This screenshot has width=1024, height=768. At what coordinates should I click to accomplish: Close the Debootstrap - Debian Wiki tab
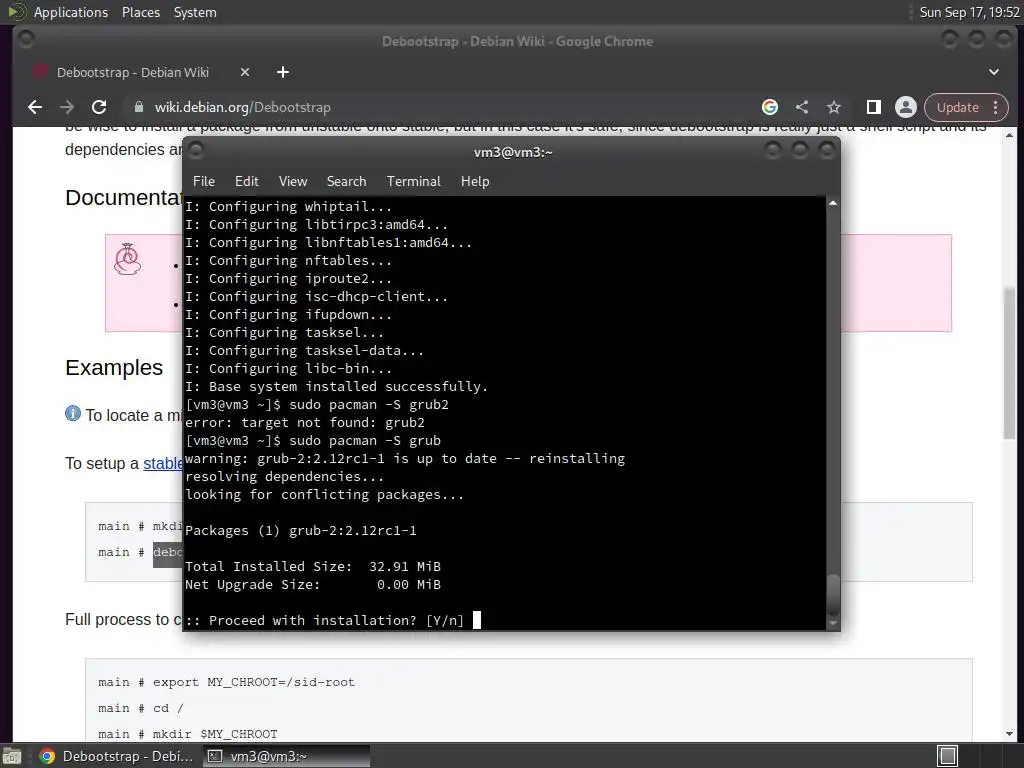[x=245, y=72]
